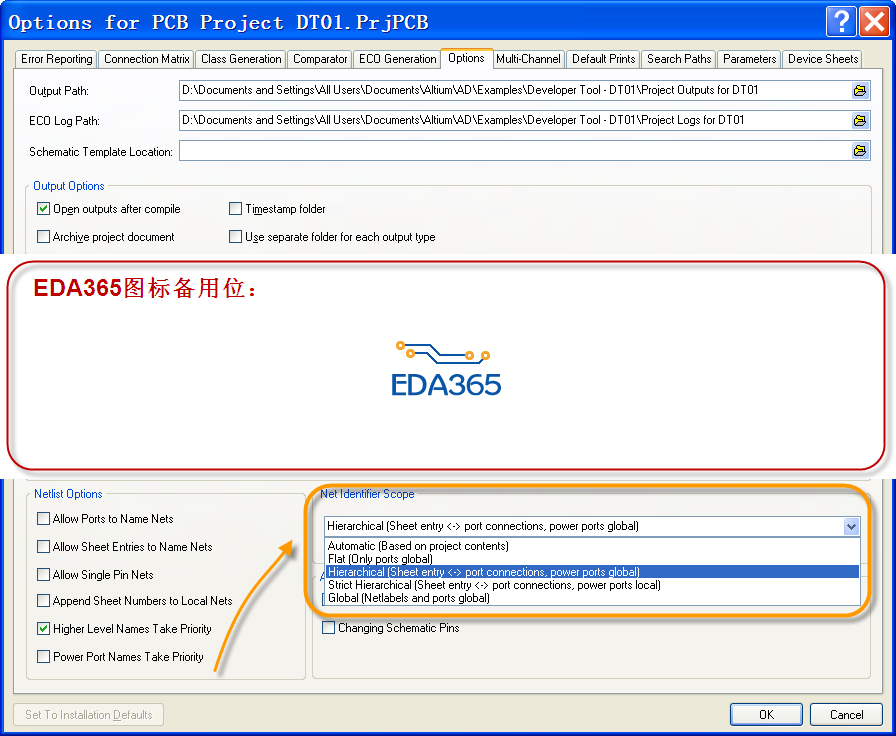Switch to Default Prints tab
The width and height of the screenshot is (896, 736).
click(603, 59)
